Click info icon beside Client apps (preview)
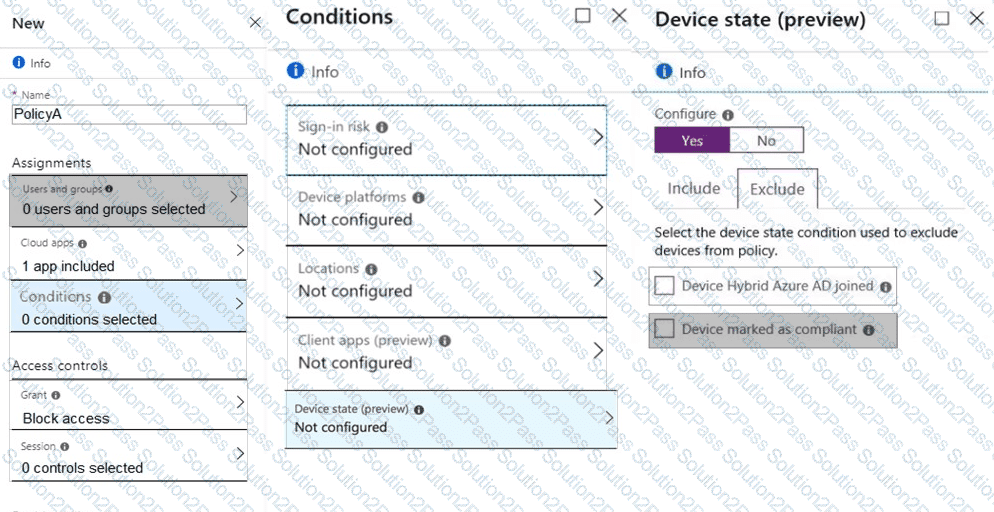The image size is (994, 512). (x=445, y=341)
